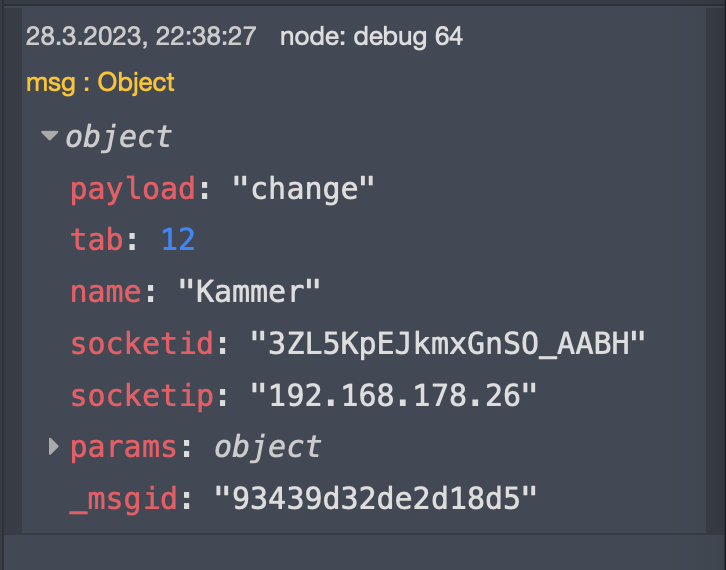The image size is (726, 570).
Task: Click the numeric value 12
Action: 177,240
